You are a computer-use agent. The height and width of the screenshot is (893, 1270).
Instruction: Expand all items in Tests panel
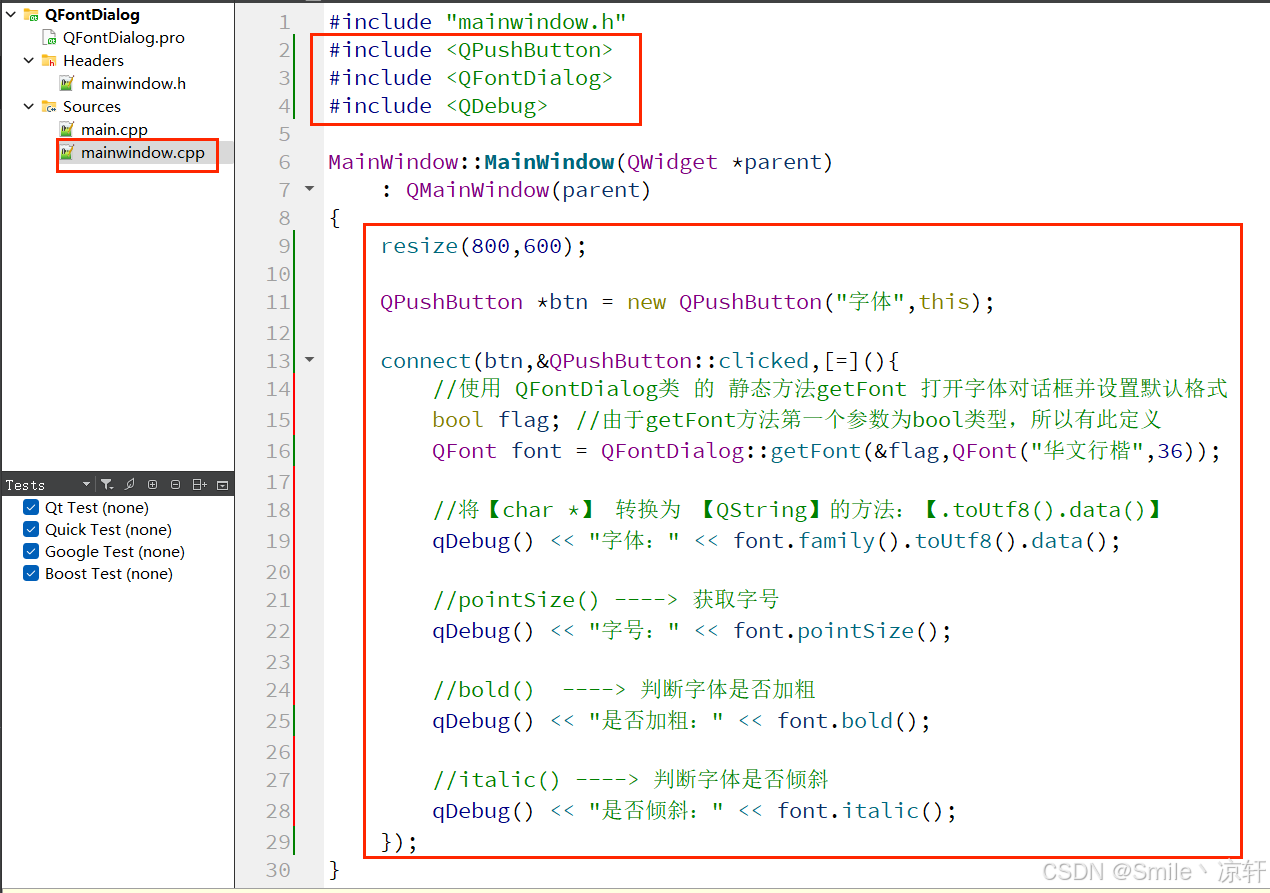[152, 485]
